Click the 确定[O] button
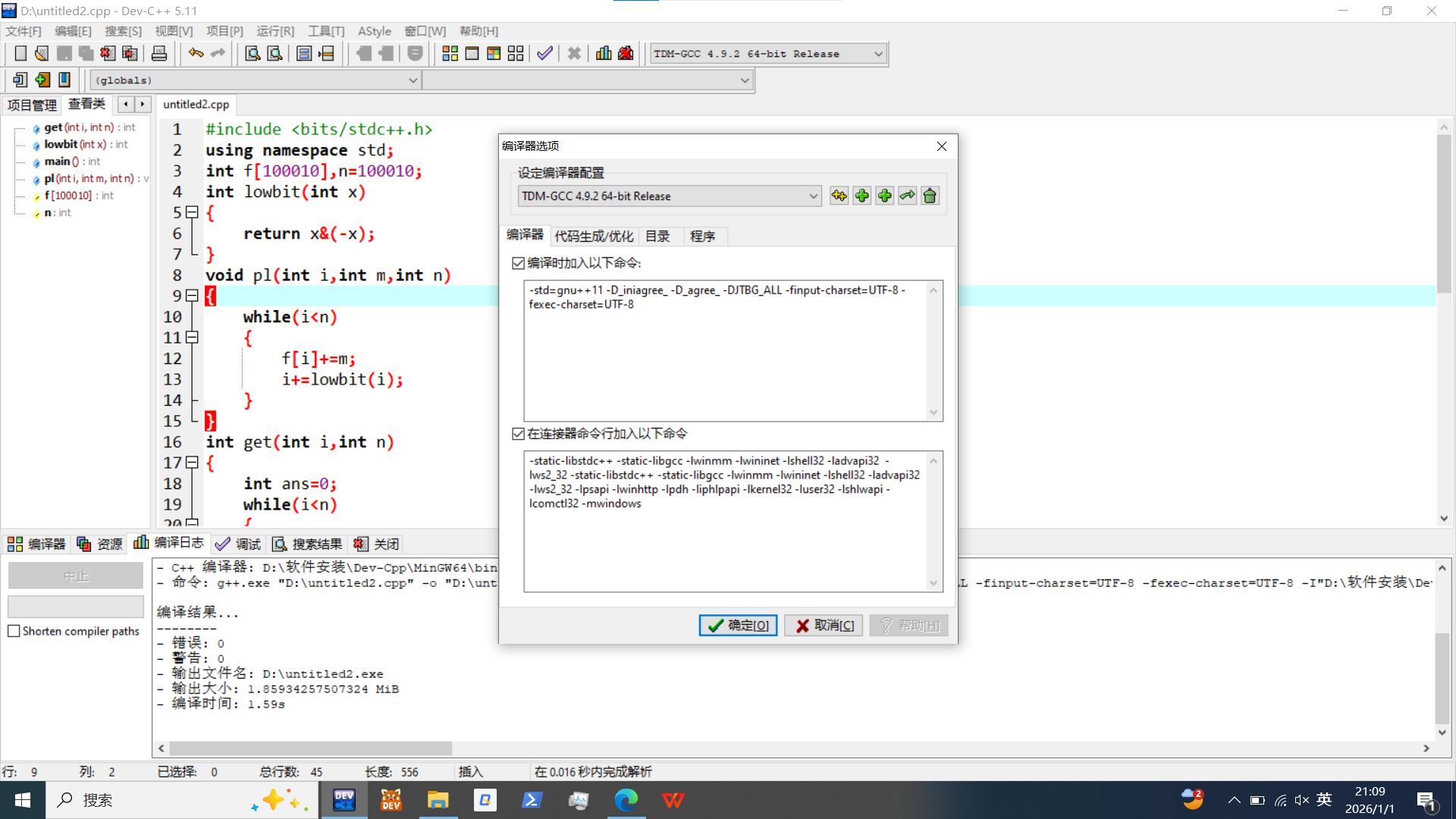1456x819 pixels. pos(738,626)
